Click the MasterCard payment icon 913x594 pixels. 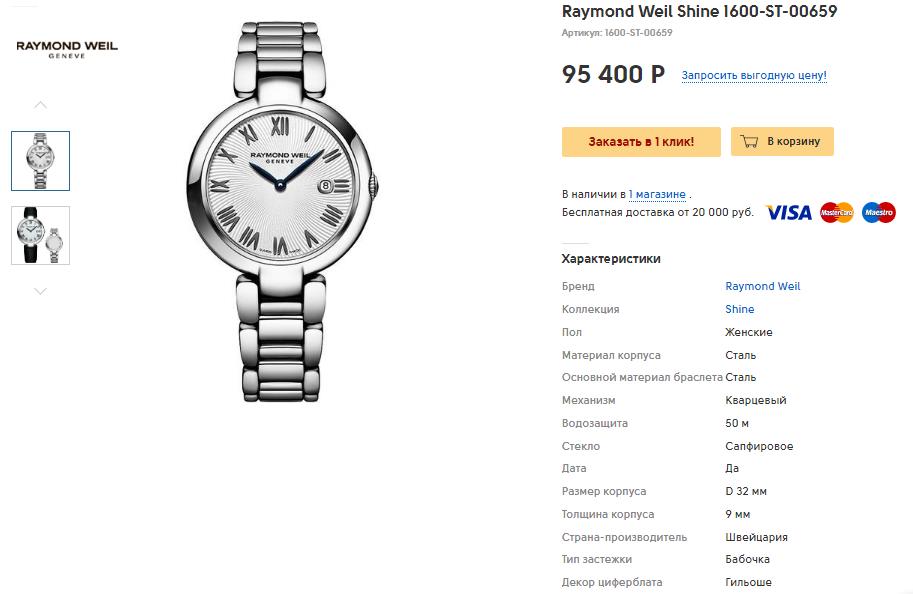pyautogui.click(x=837, y=212)
